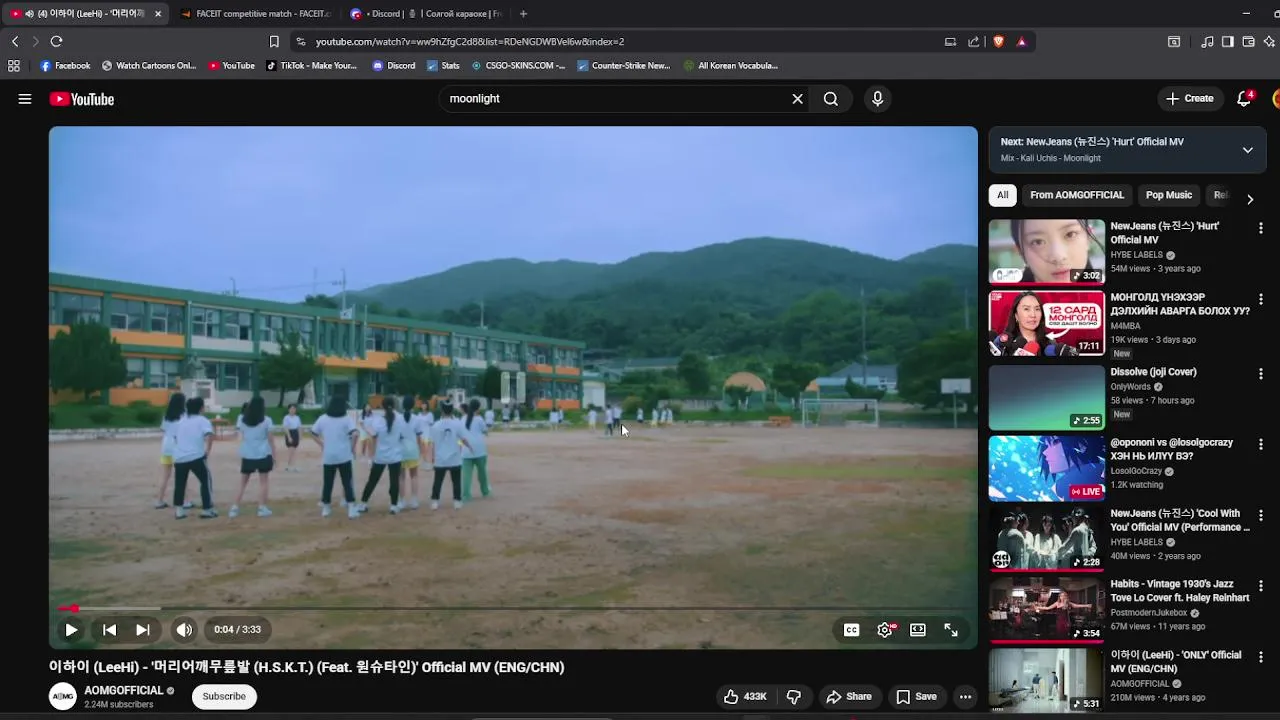Switch to the Discord browser tab

pyautogui.click(x=426, y=14)
